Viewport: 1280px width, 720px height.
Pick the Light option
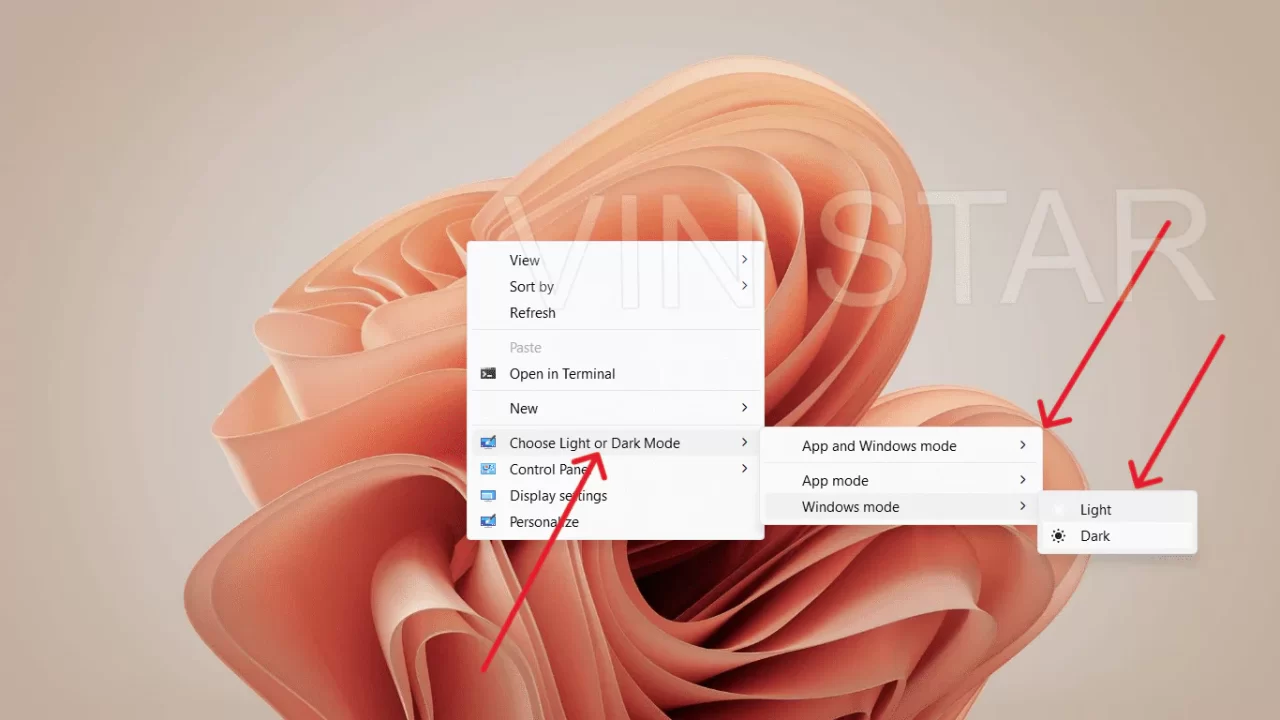coord(1117,510)
